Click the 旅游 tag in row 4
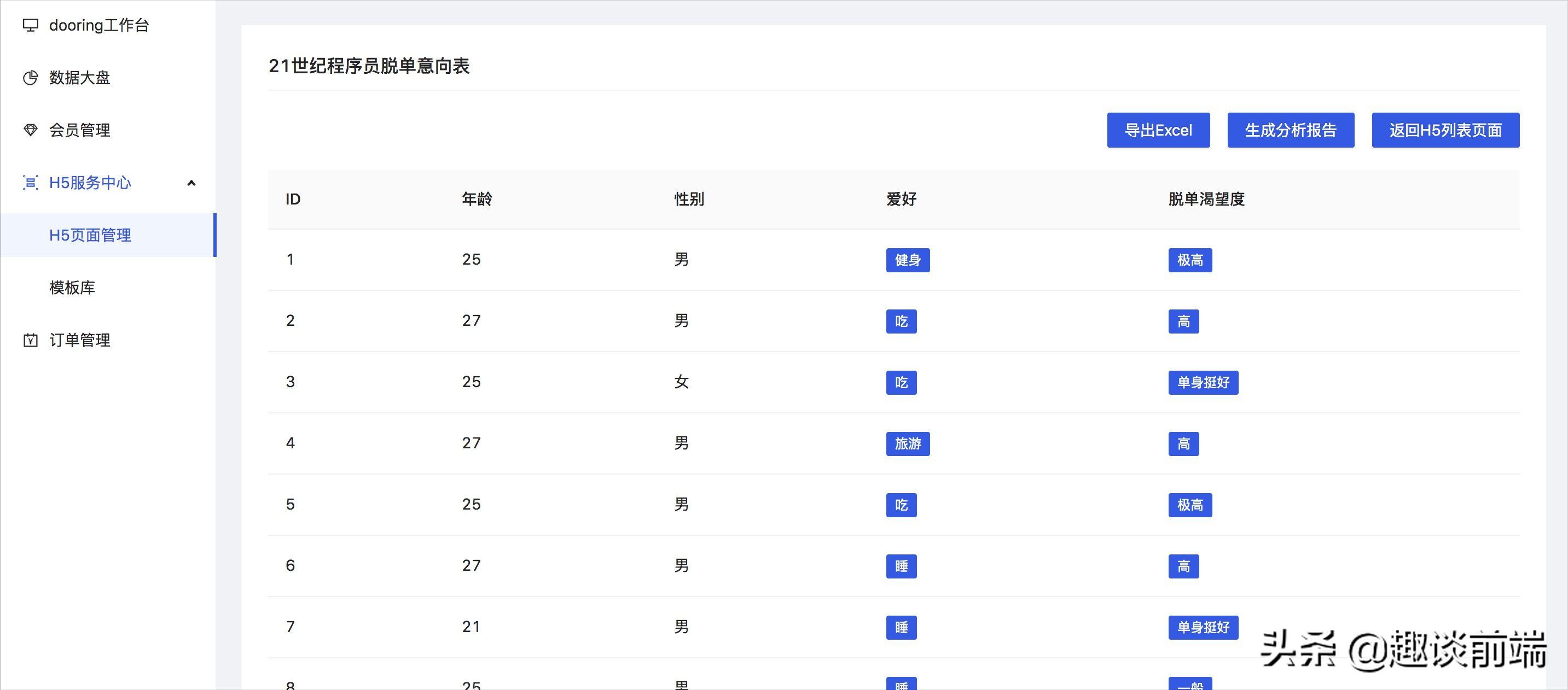 (x=908, y=443)
